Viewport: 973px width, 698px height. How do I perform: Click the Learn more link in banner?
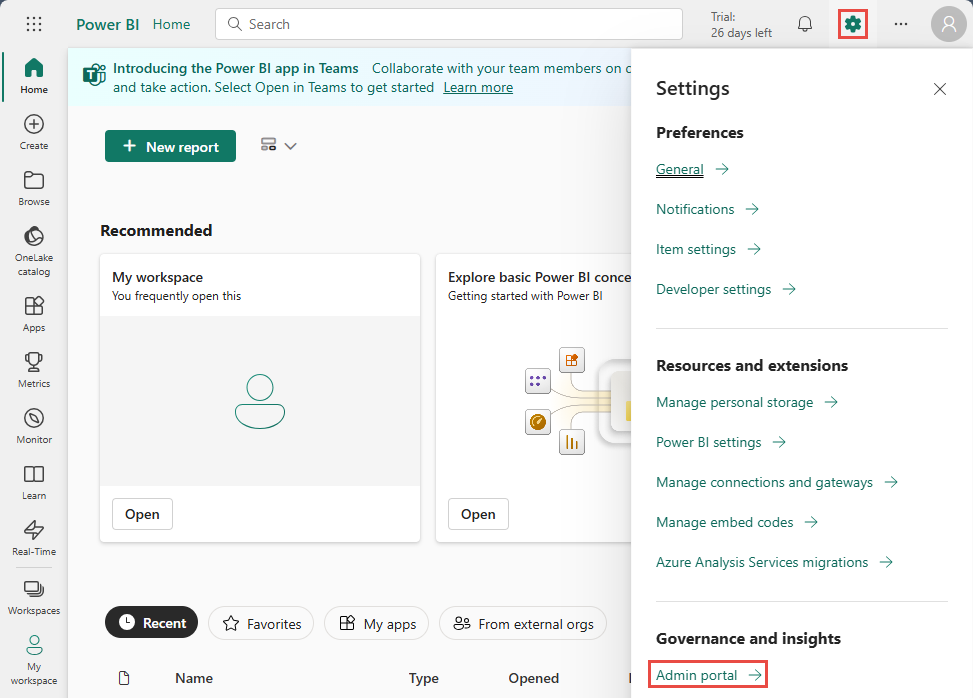point(478,87)
